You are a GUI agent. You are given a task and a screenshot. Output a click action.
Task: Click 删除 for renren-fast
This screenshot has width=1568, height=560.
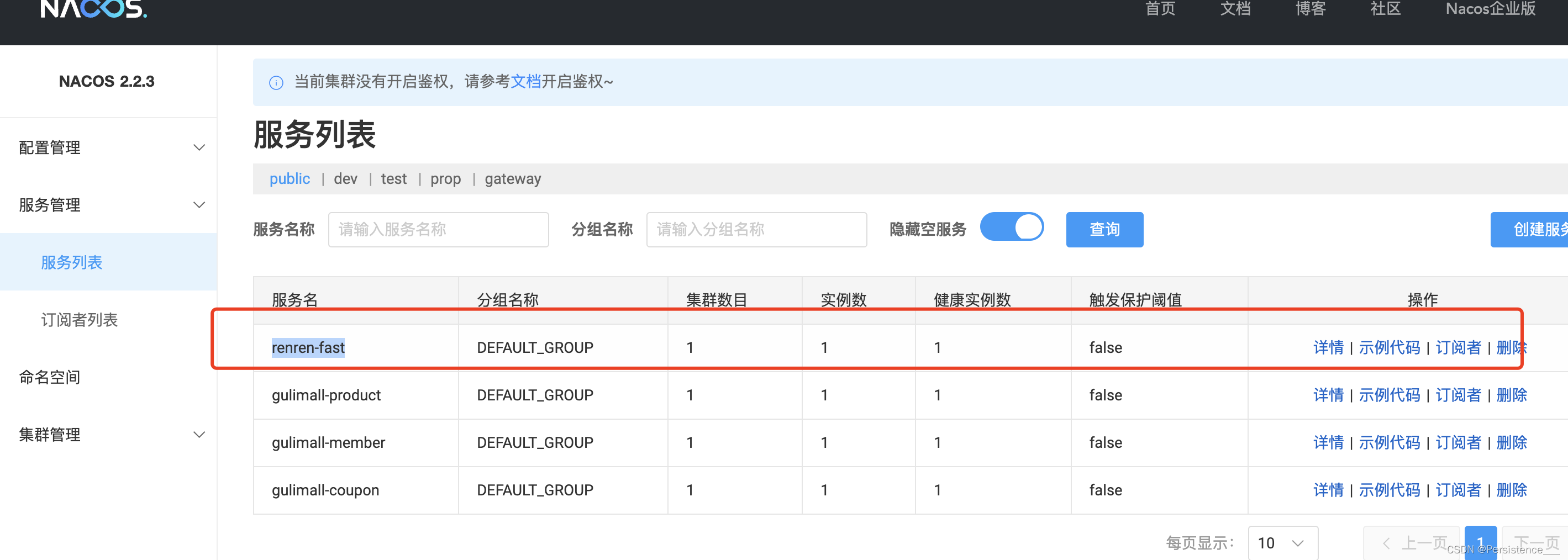tap(1512, 347)
